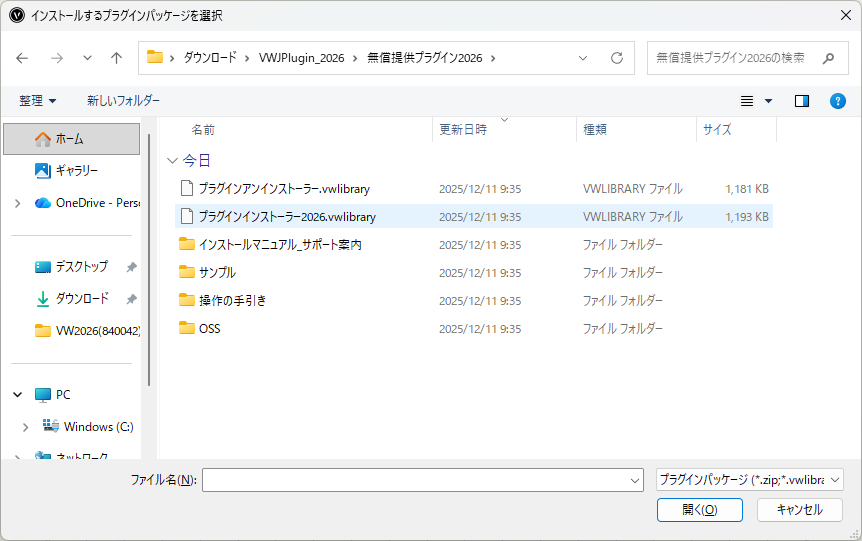The image size is (862, 541).
Task: Click the search magnifier icon
Action: tap(828, 58)
